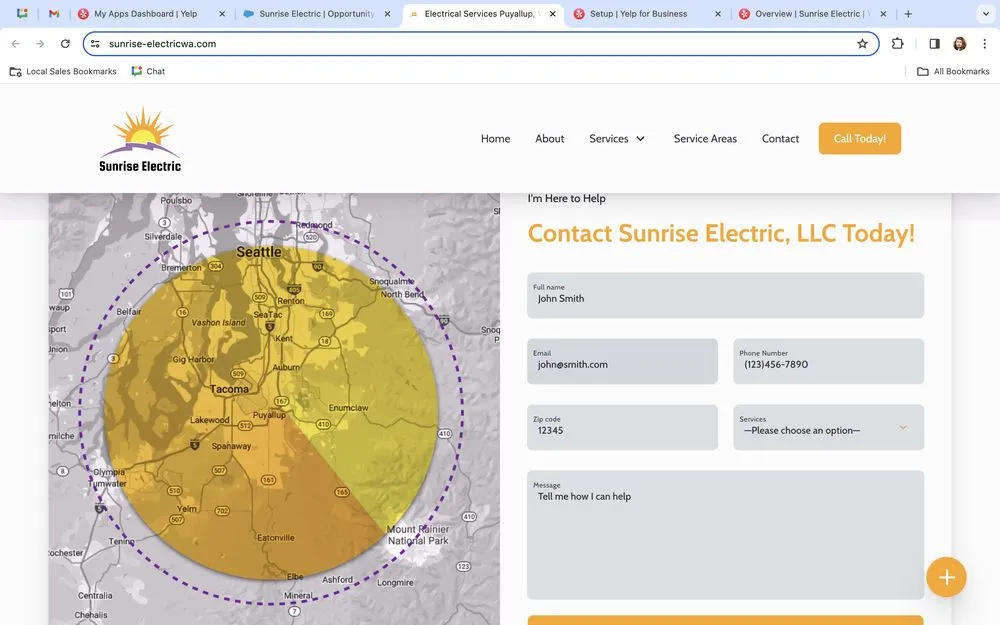Click the browser profile avatar
1000x625 pixels.
click(x=959, y=43)
